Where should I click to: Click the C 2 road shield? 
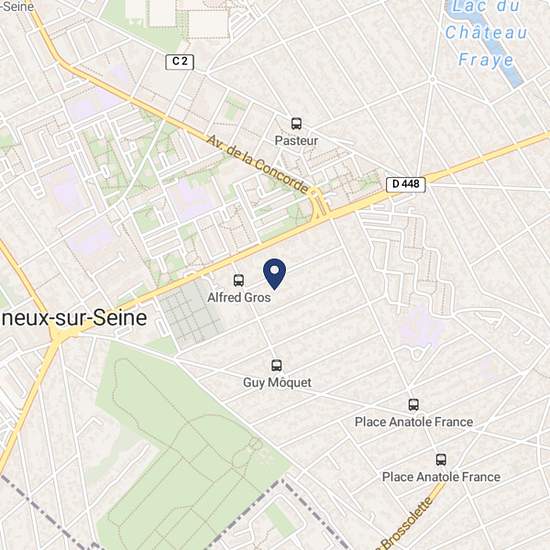180,62
